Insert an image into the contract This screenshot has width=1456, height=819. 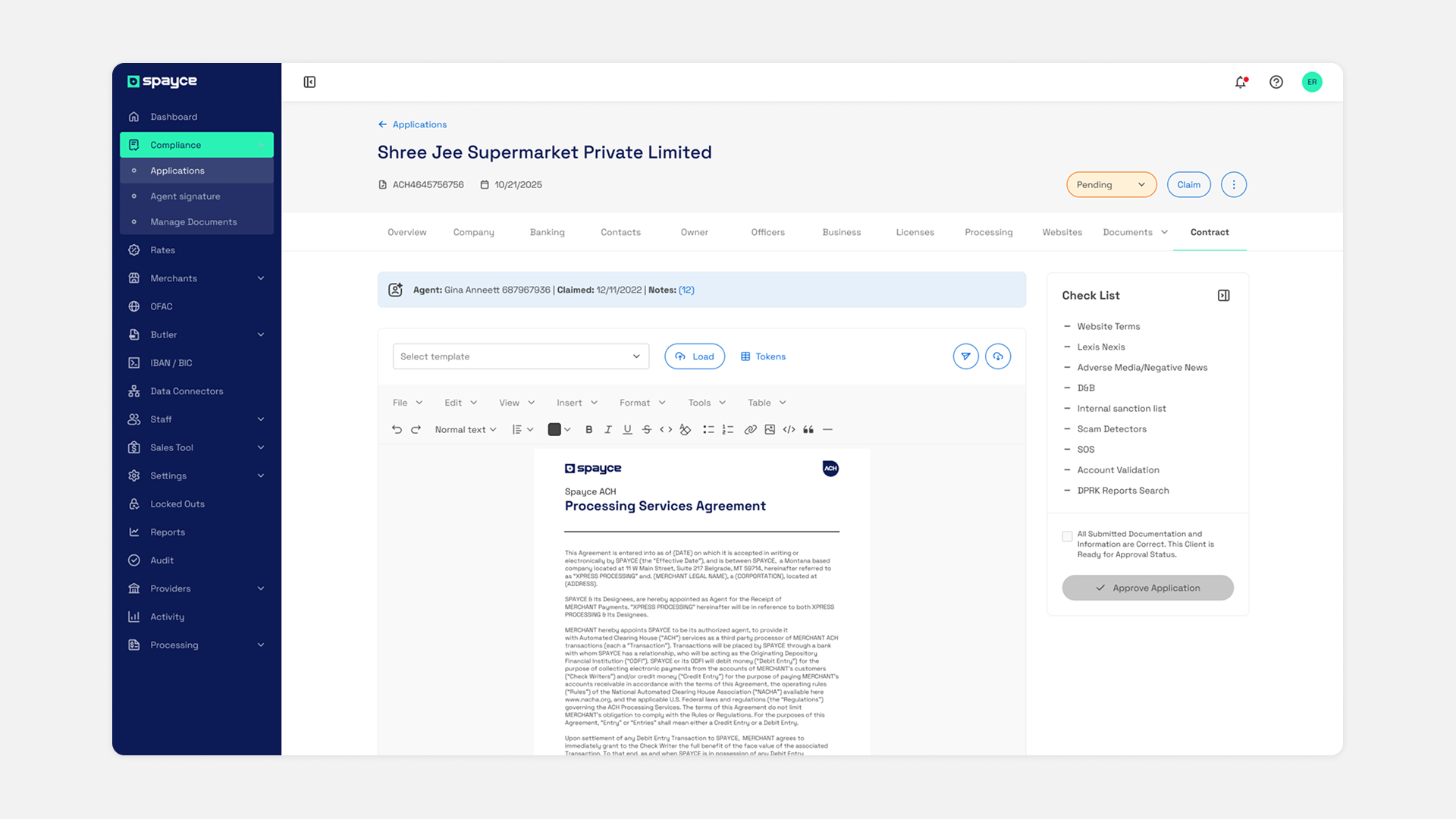point(770,429)
